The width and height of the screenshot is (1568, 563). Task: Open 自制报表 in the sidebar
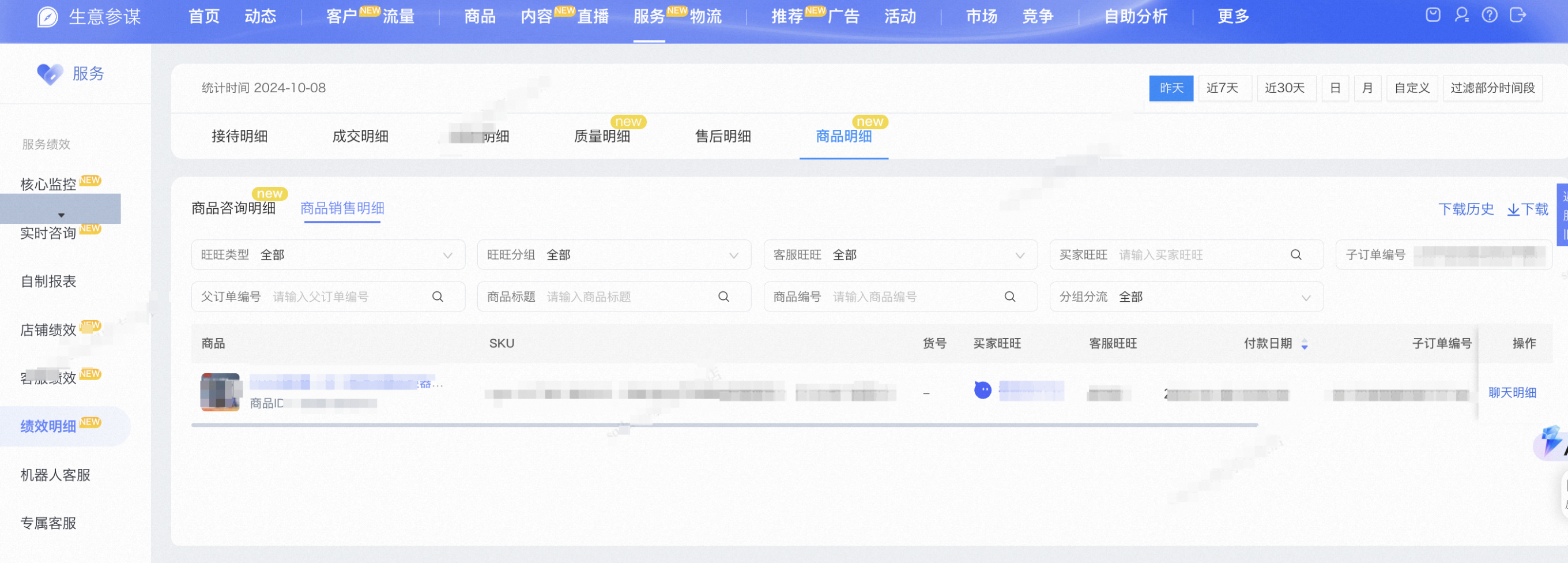click(48, 281)
